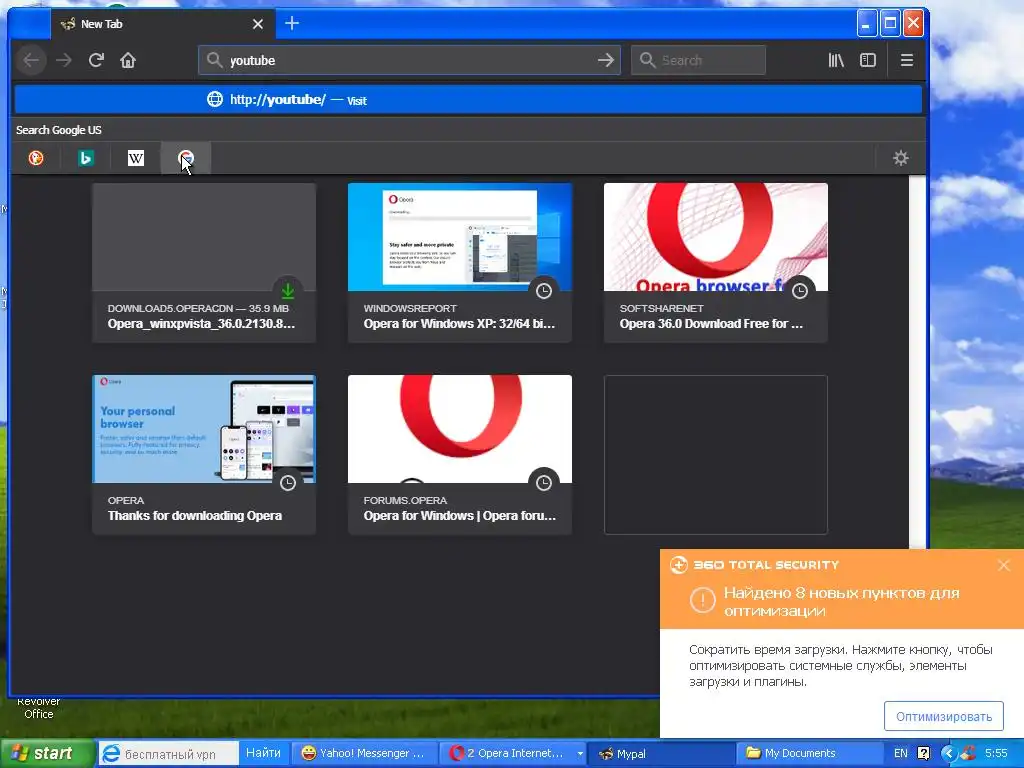
Task: Click the Internet Explorer icon in the taskbar
Action: 110,753
